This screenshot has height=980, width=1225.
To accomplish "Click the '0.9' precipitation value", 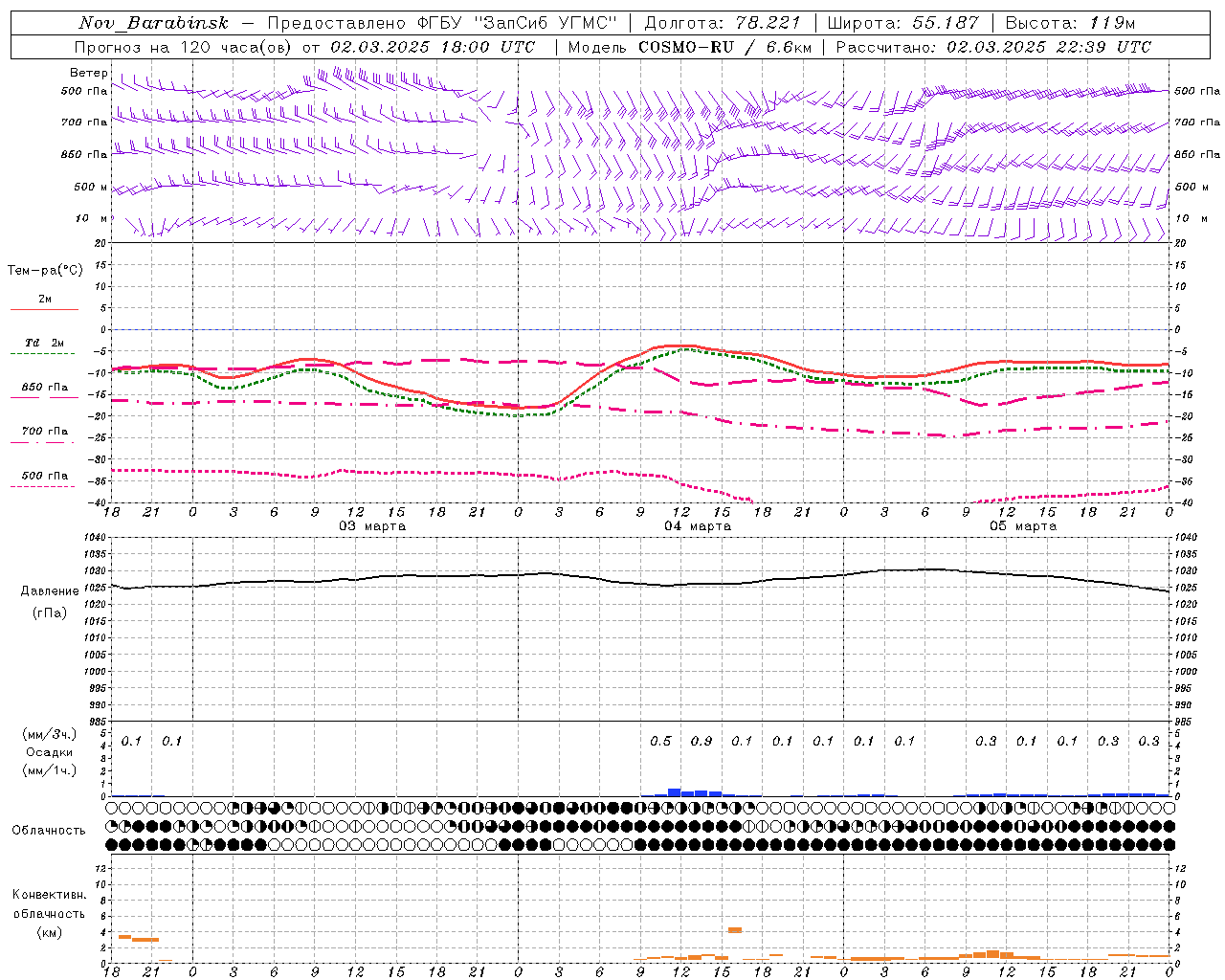I will pos(702,741).
